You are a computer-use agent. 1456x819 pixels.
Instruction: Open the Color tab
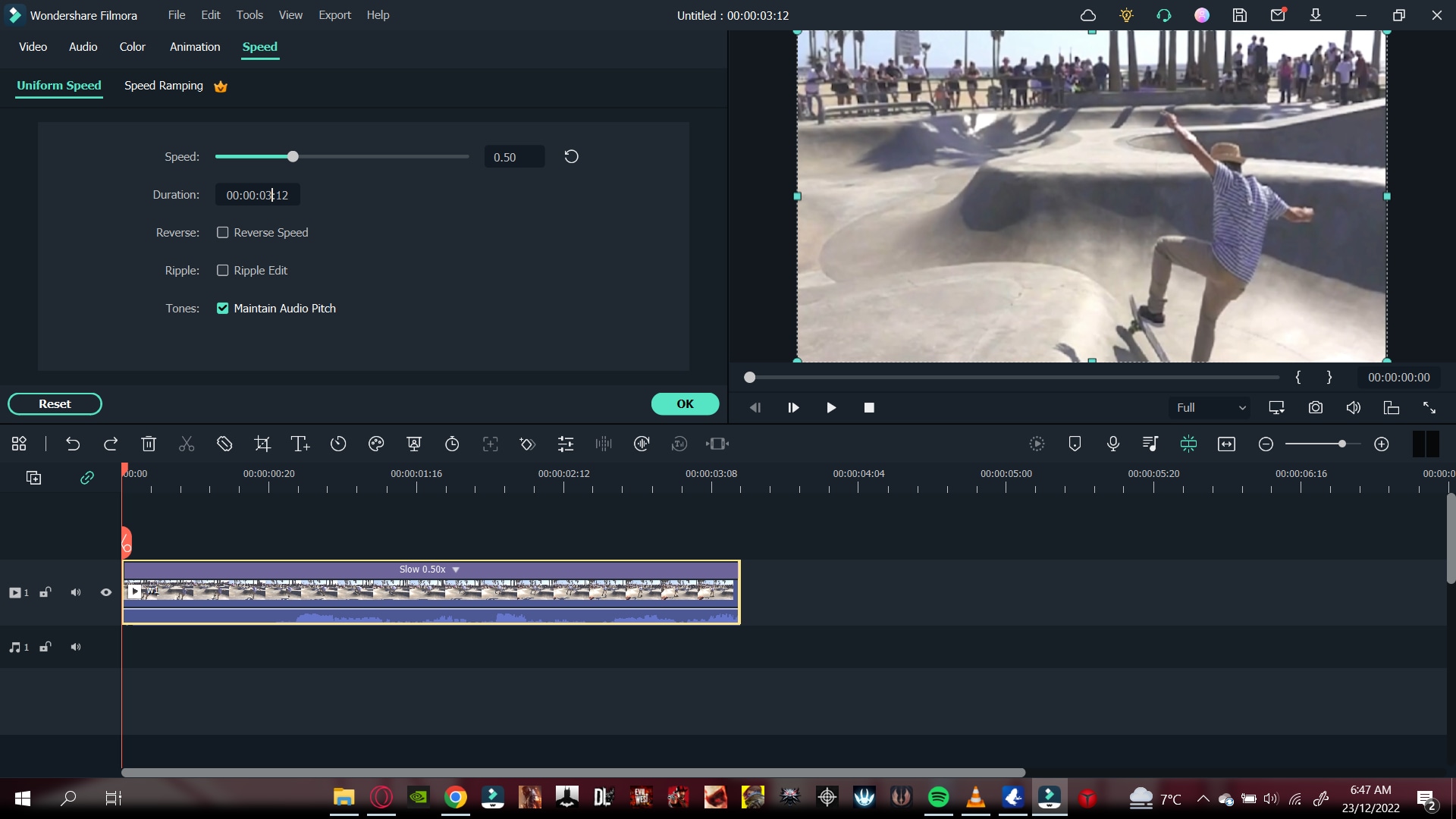(x=133, y=47)
